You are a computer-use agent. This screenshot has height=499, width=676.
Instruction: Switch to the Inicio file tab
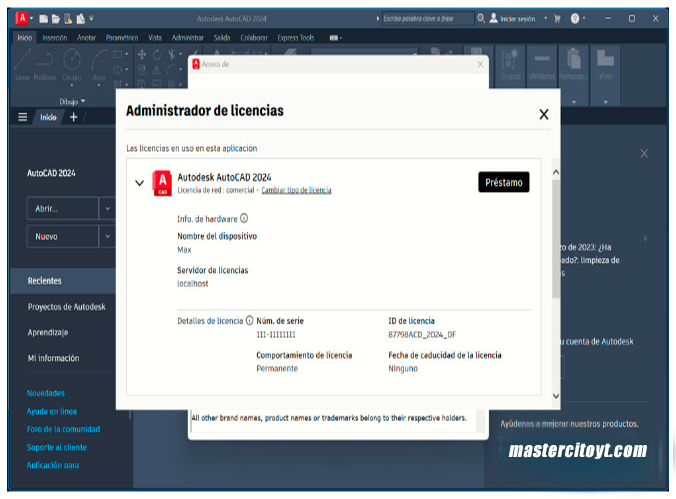[48, 117]
